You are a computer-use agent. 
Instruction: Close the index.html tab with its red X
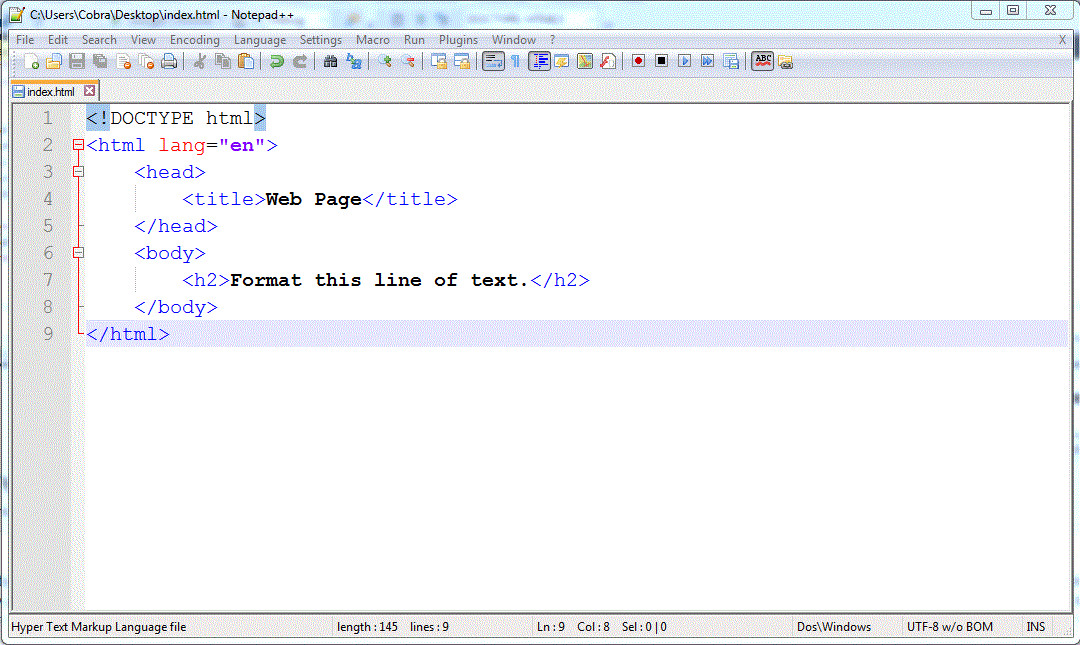(90, 91)
